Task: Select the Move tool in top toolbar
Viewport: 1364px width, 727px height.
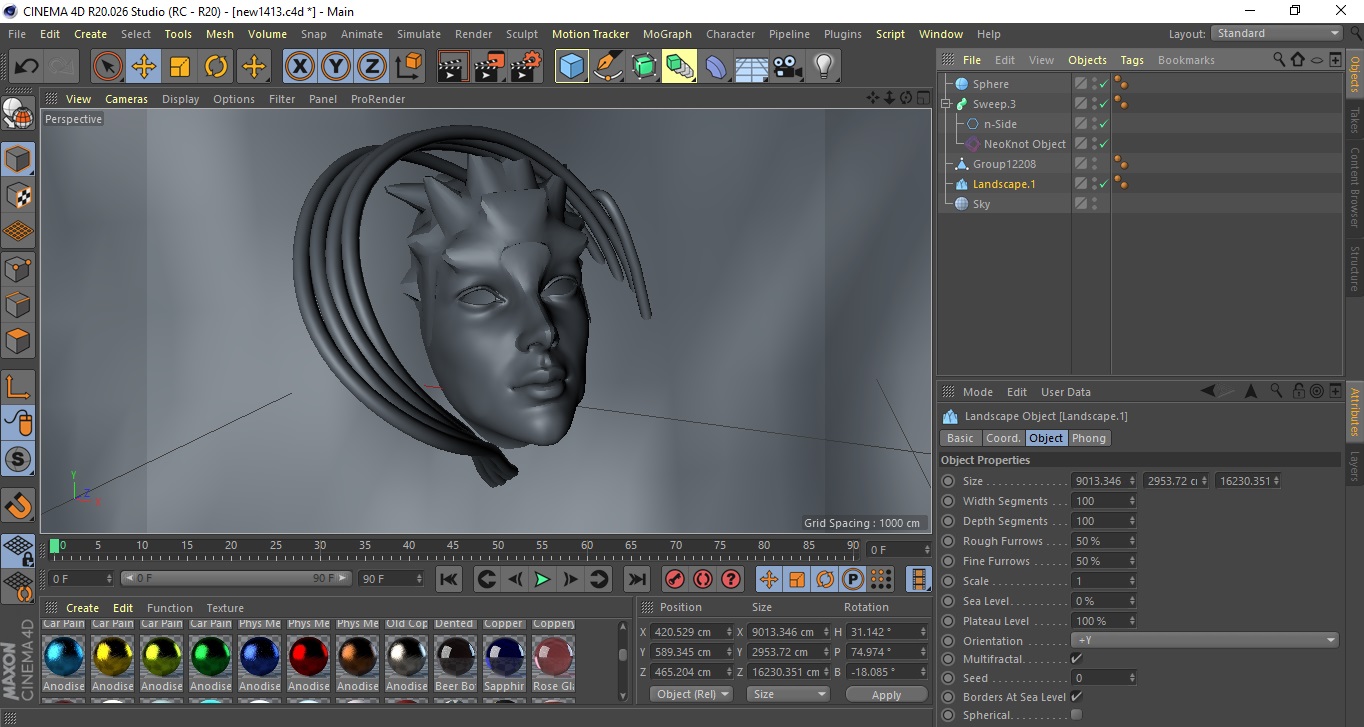Action: [x=144, y=67]
